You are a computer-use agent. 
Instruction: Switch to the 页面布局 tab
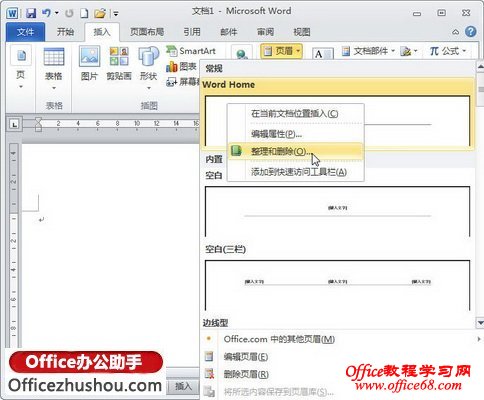[x=147, y=32]
